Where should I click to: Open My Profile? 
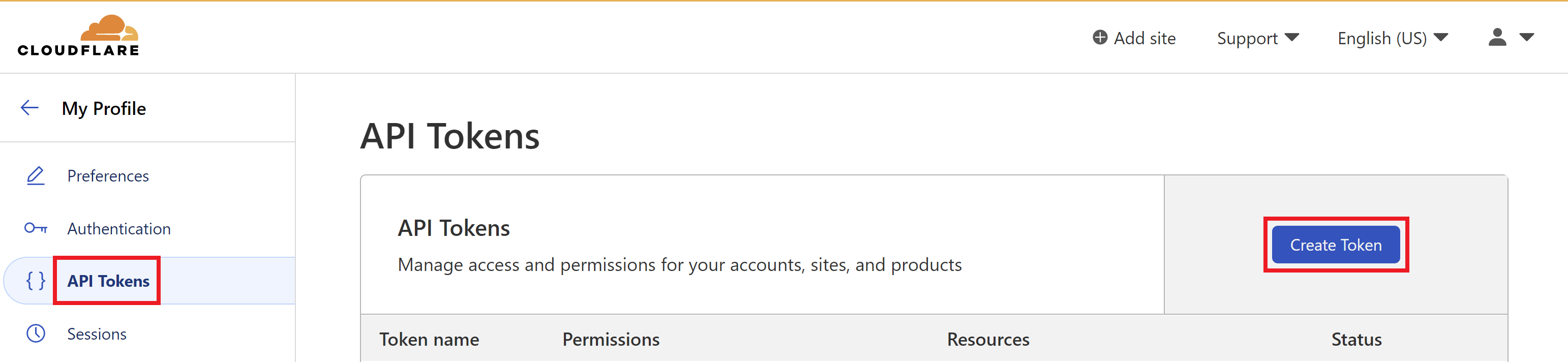[104, 108]
